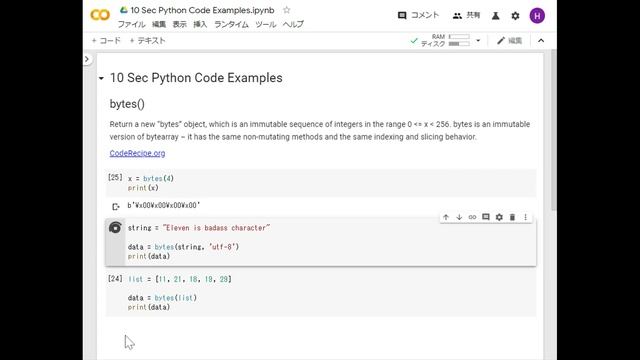Open more cell actions three-dot menu

(x=526, y=217)
